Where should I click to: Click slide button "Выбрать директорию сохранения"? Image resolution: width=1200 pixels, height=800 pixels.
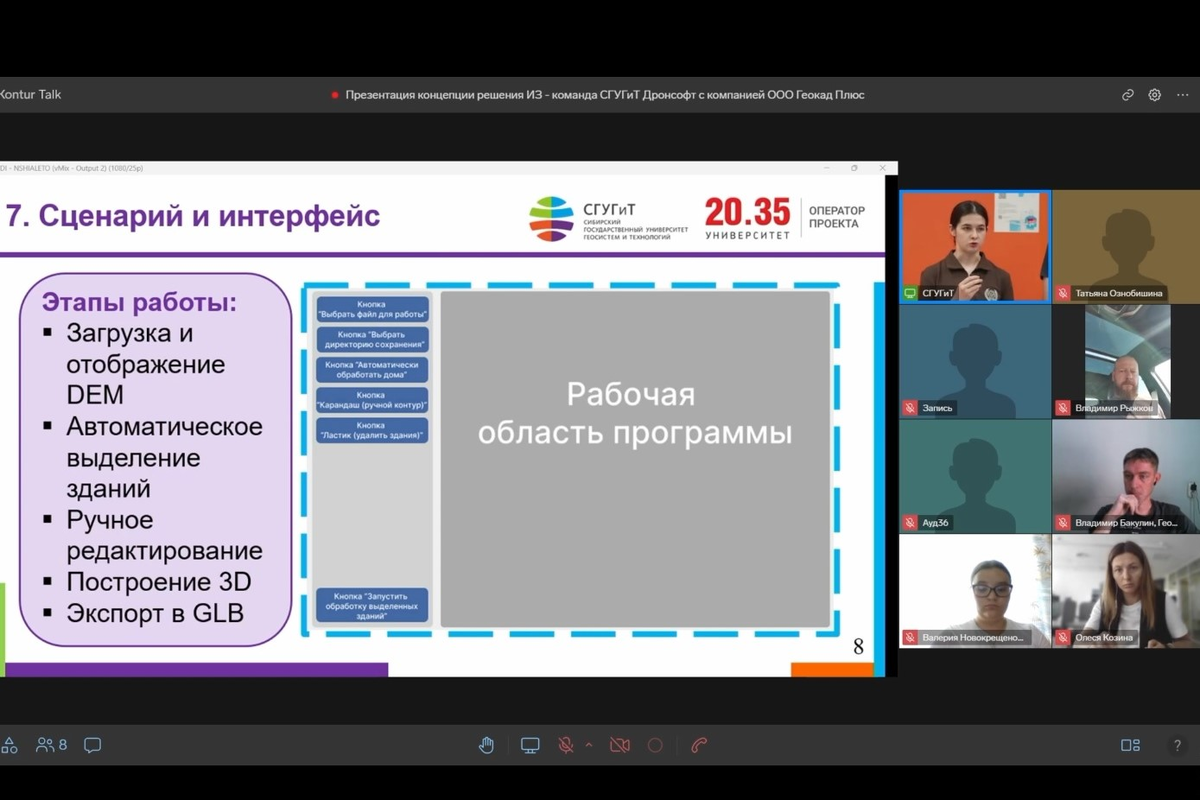tap(372, 340)
